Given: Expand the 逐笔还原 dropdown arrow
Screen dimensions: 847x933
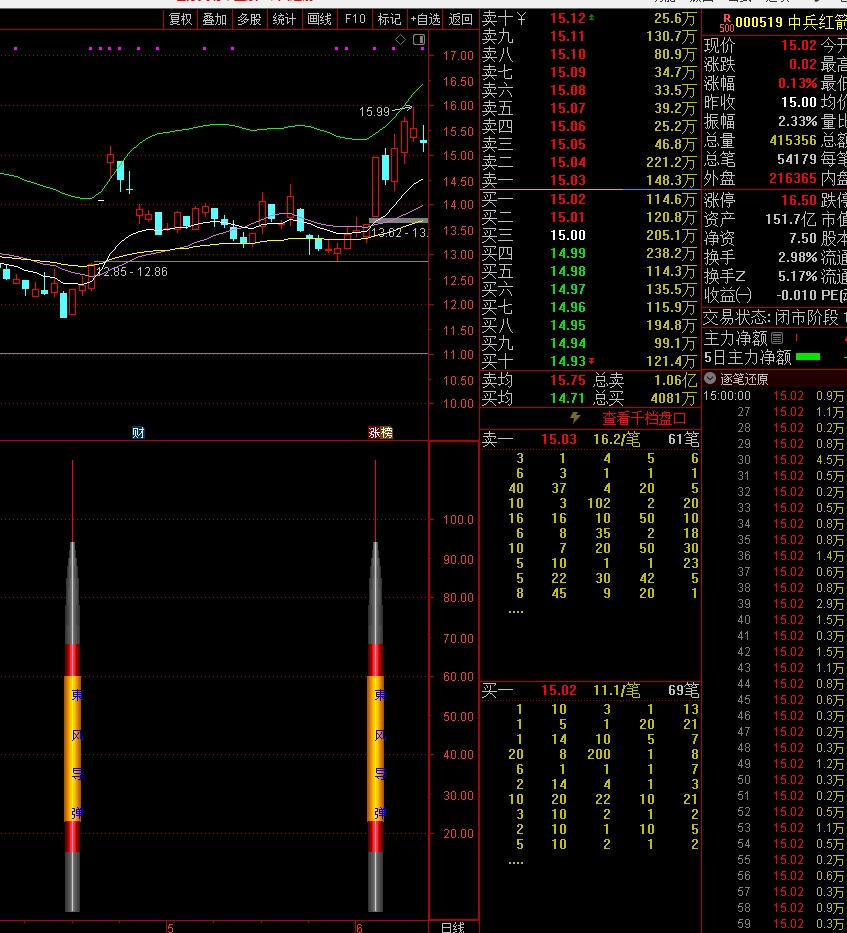Looking at the screenshot, I should (x=710, y=378).
